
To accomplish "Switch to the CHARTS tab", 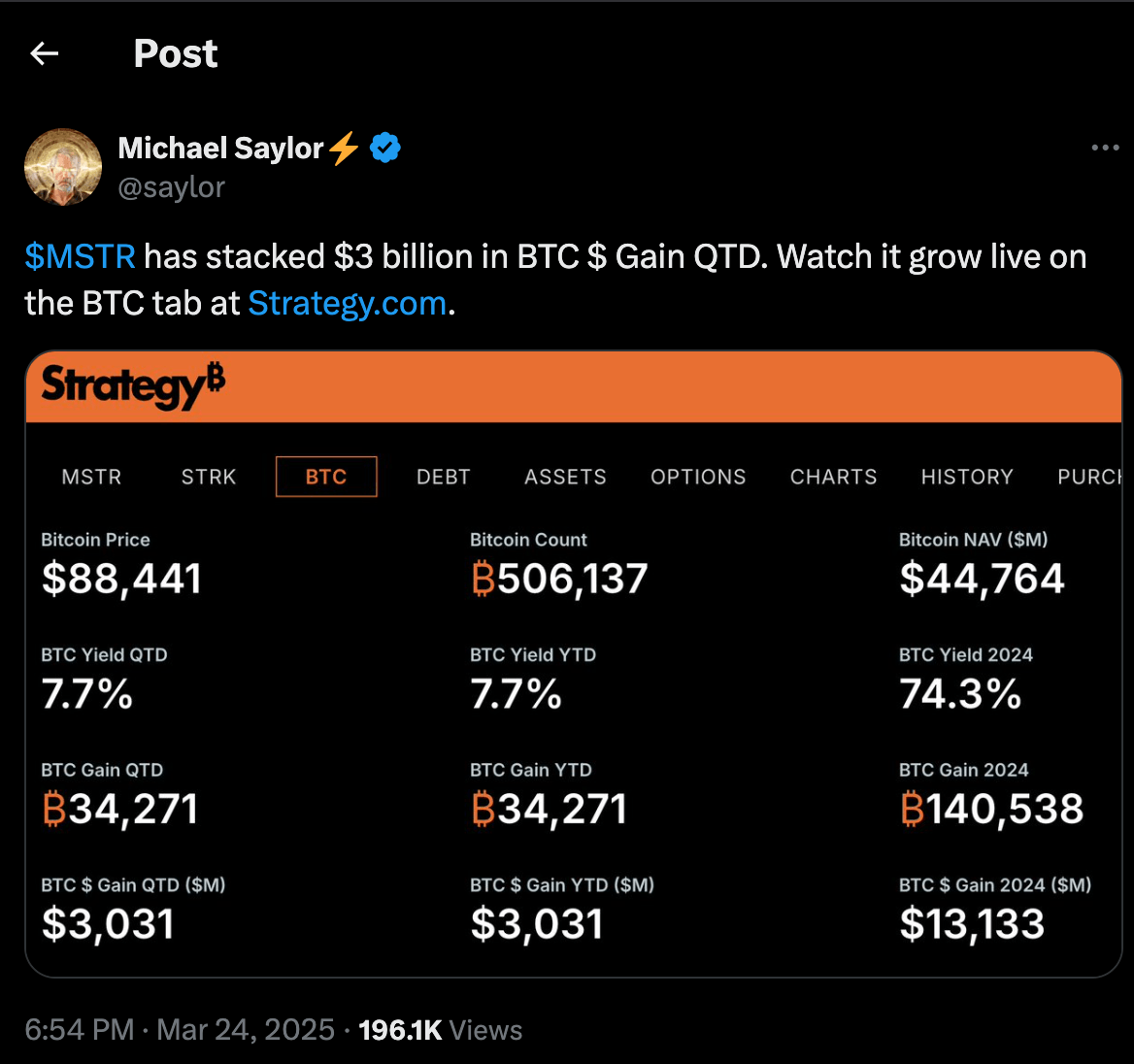I will click(833, 477).
